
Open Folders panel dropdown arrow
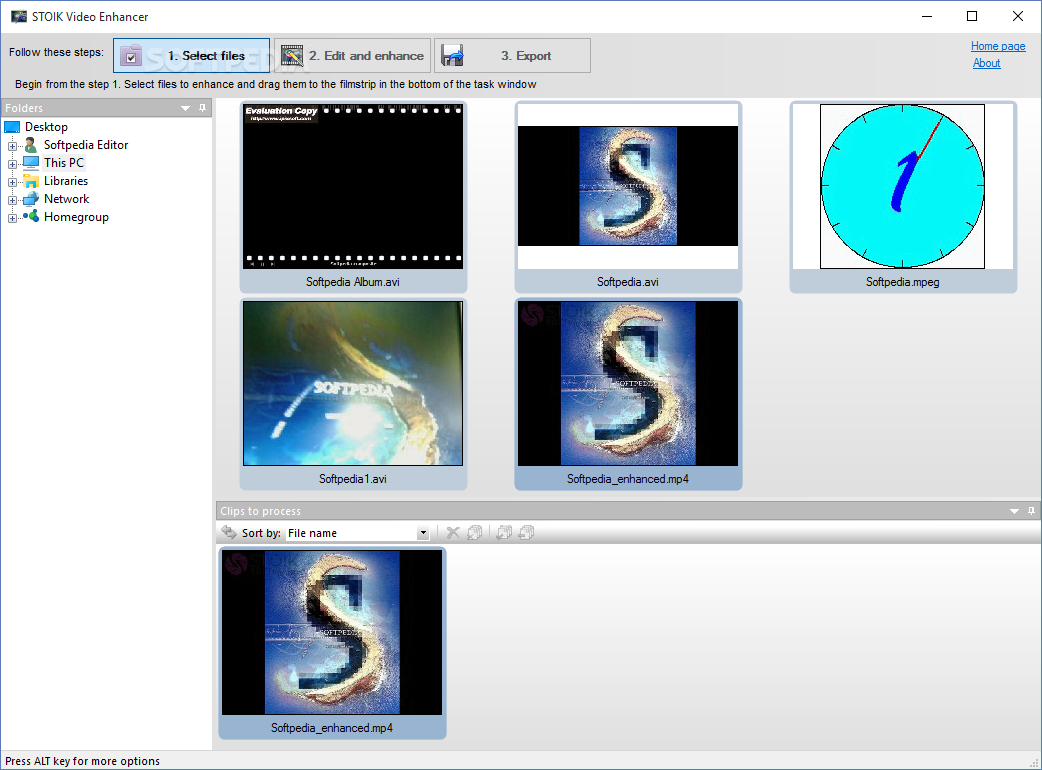click(185, 108)
